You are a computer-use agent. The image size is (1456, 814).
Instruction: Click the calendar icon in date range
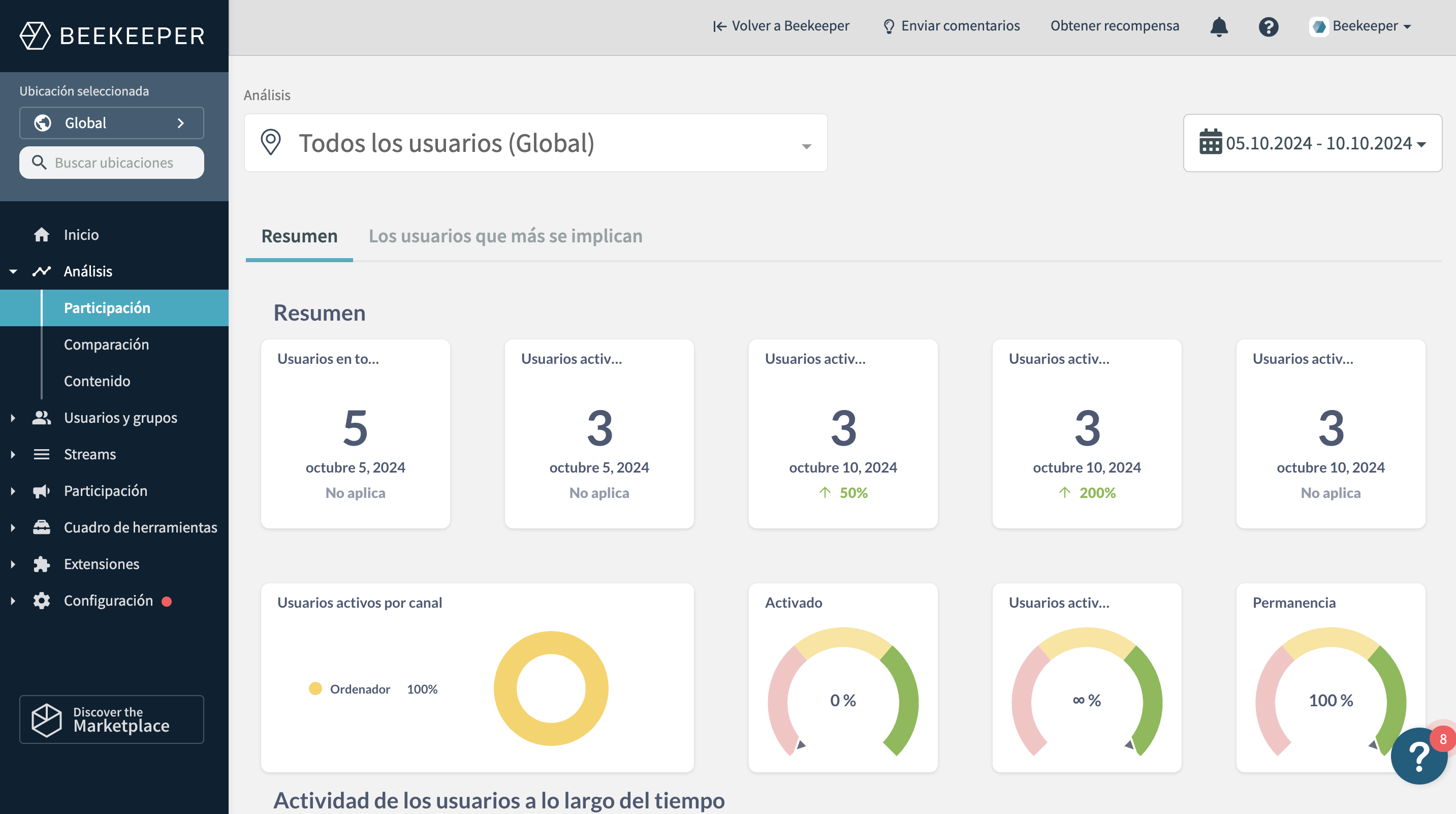(x=1210, y=142)
